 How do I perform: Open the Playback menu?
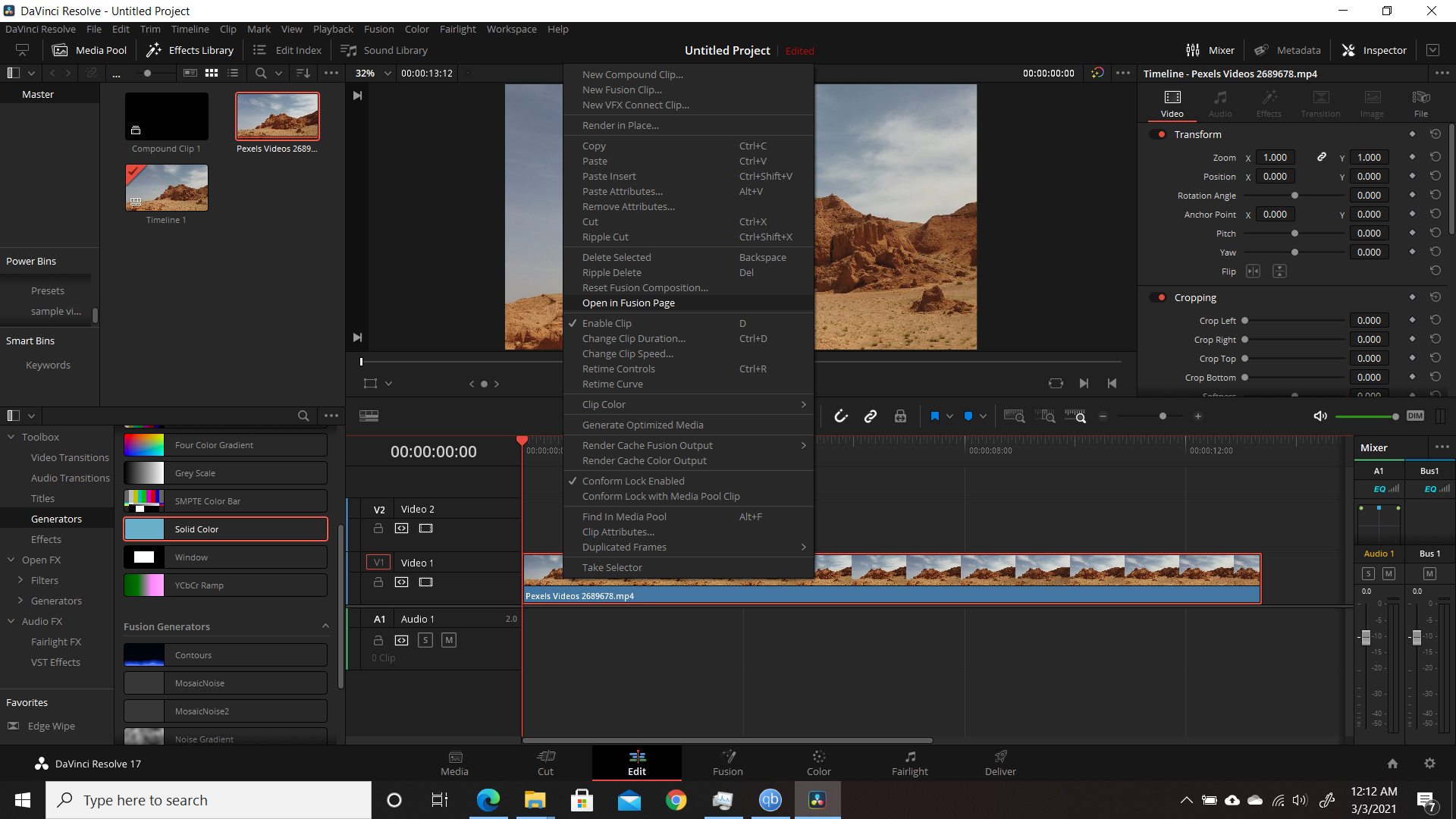click(333, 29)
